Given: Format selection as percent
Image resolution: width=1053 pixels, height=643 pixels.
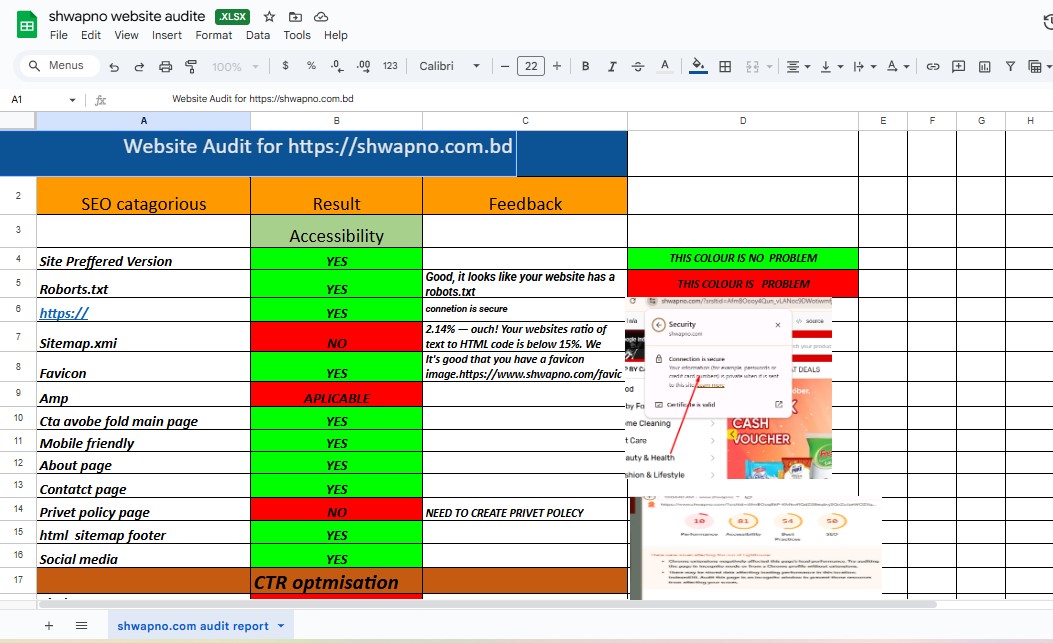Looking at the screenshot, I should click(x=311, y=65).
